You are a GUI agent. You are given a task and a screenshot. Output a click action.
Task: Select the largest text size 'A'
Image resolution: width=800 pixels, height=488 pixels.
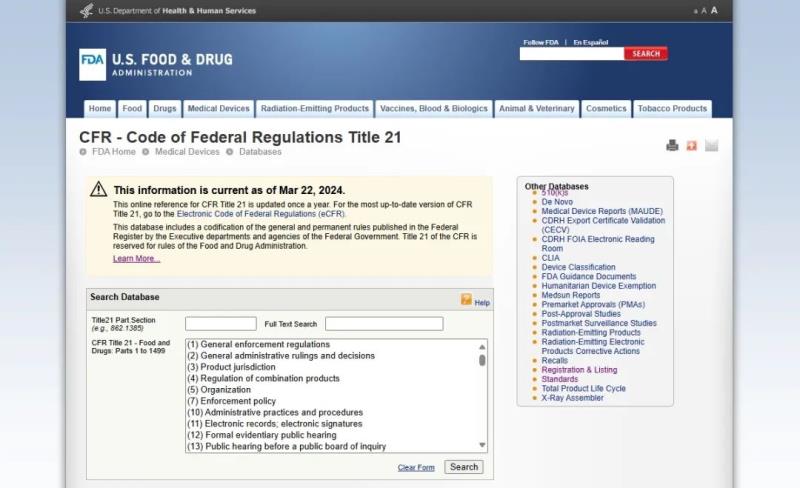tap(714, 11)
